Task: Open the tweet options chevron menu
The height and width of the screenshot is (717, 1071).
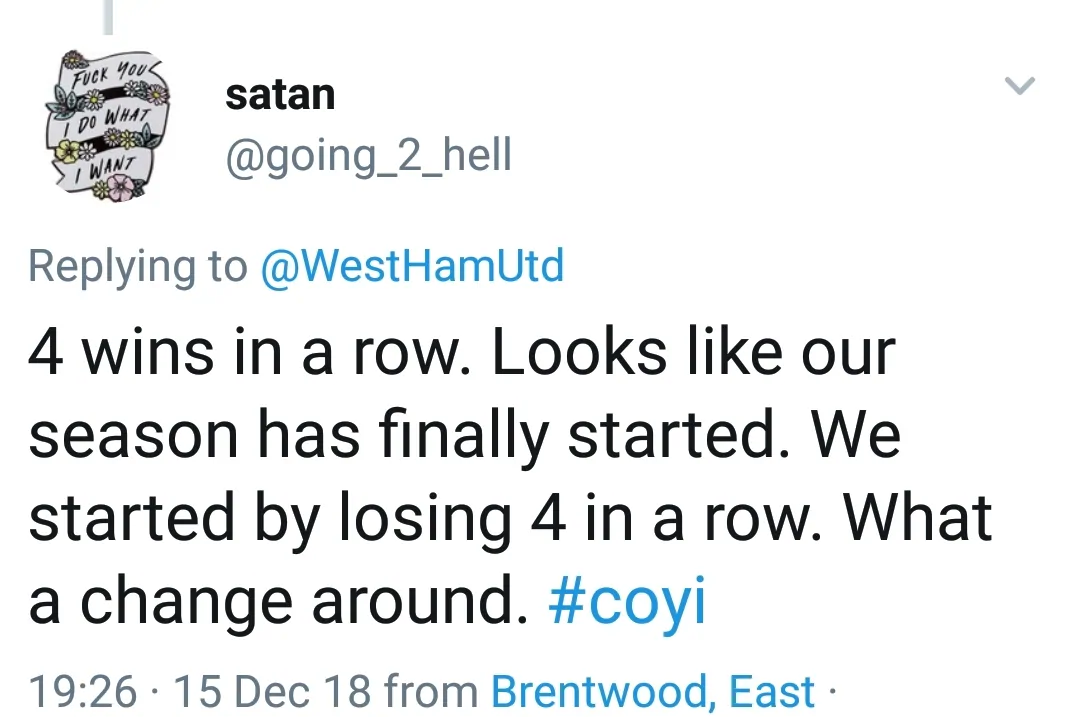Action: (x=1018, y=87)
